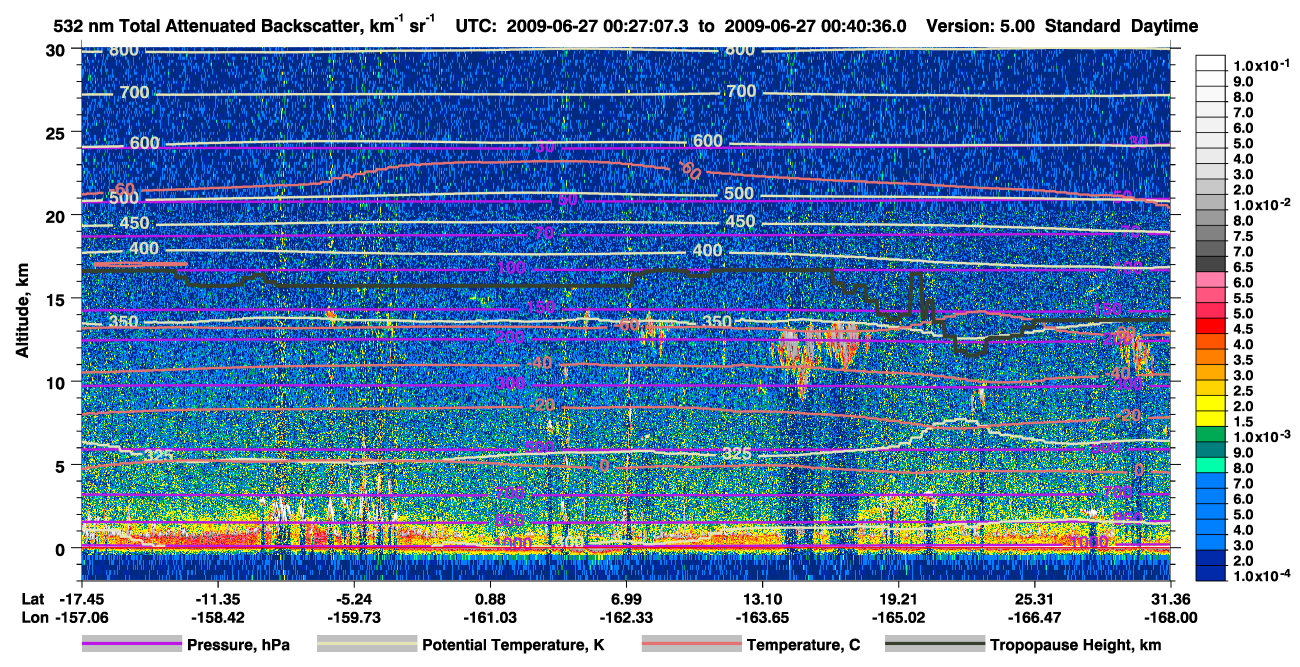This screenshot has height=667, width=1300.
Task: Click longitude value -159.73
Action: coord(354,617)
